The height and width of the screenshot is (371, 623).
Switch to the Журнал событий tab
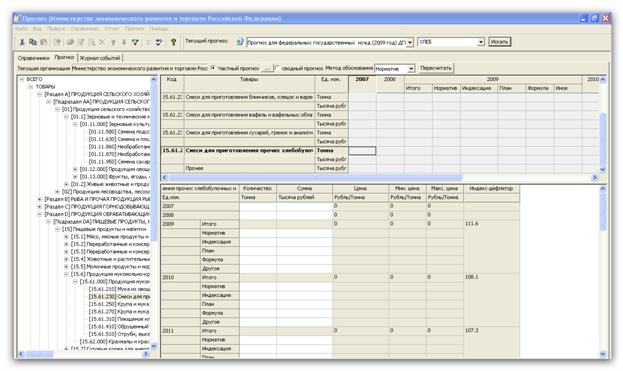pos(100,58)
